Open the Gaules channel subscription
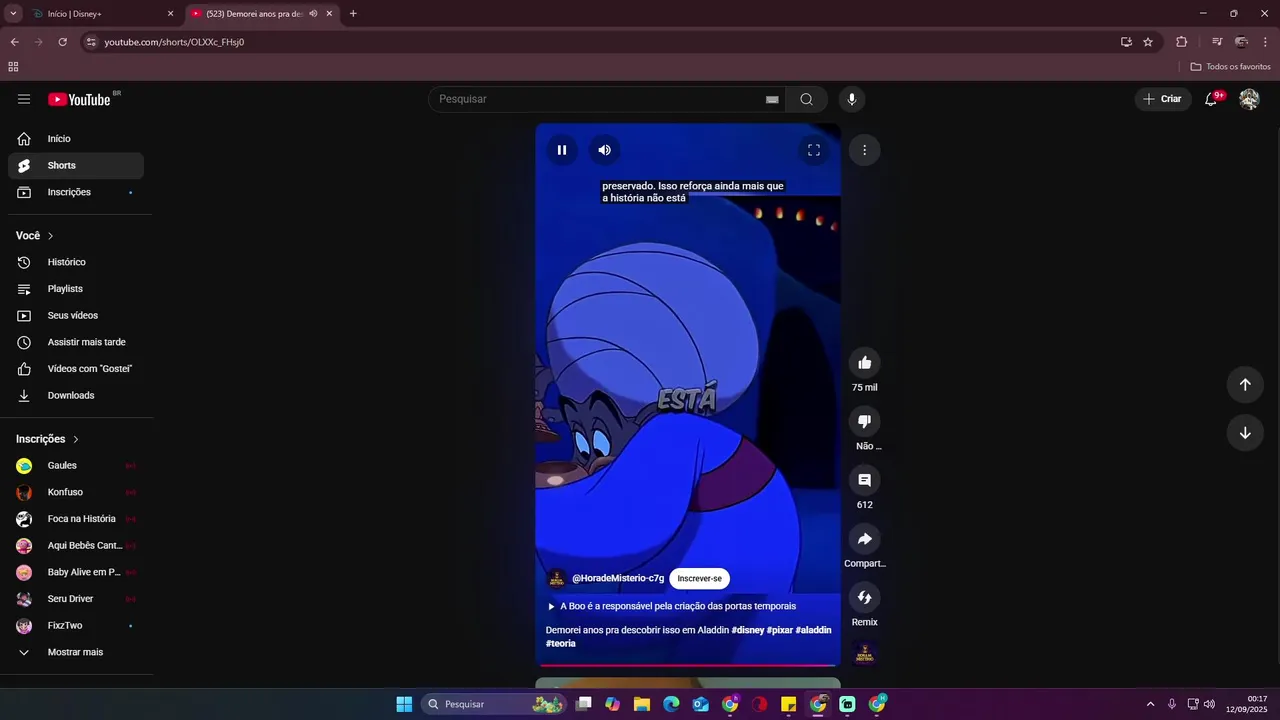The height and width of the screenshot is (720, 1280). click(x=76, y=466)
